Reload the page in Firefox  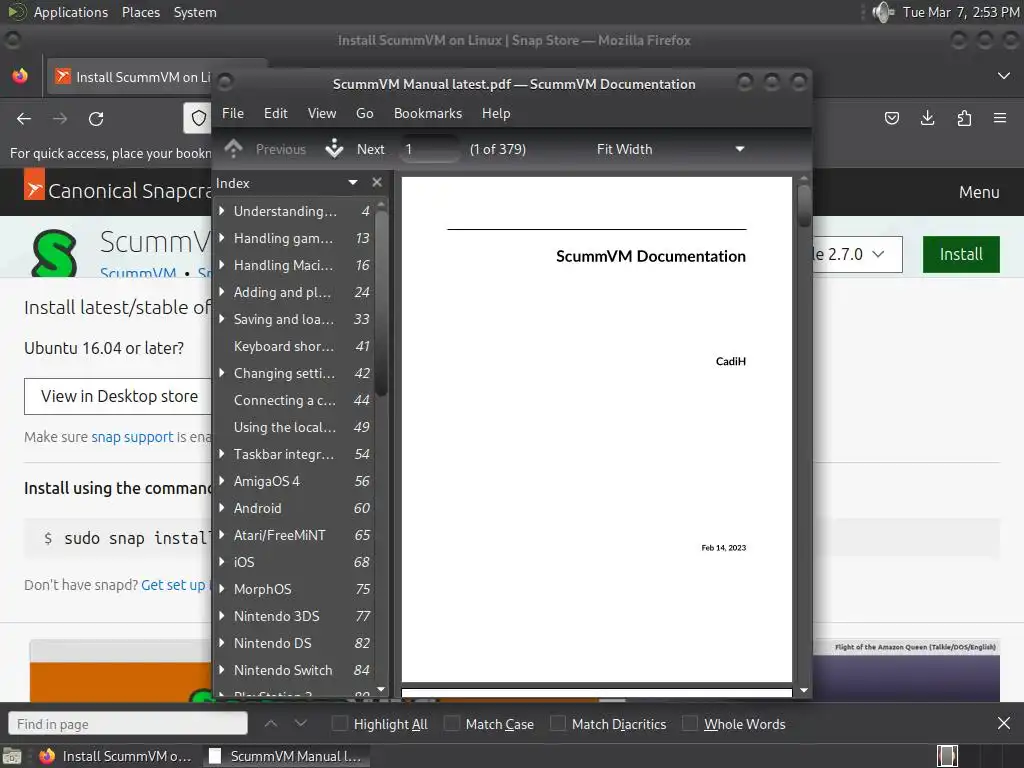[x=96, y=119]
